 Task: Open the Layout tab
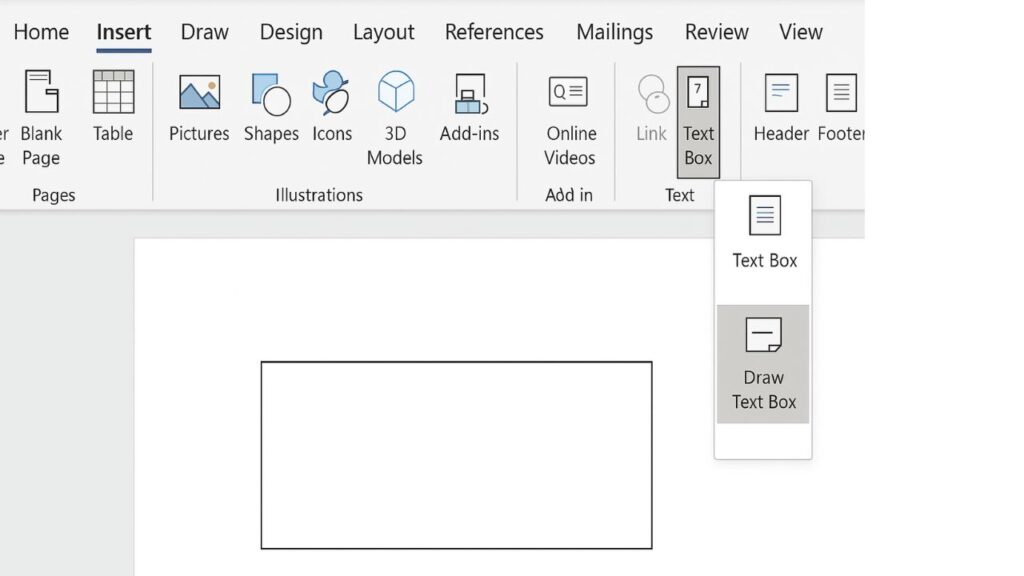[383, 32]
